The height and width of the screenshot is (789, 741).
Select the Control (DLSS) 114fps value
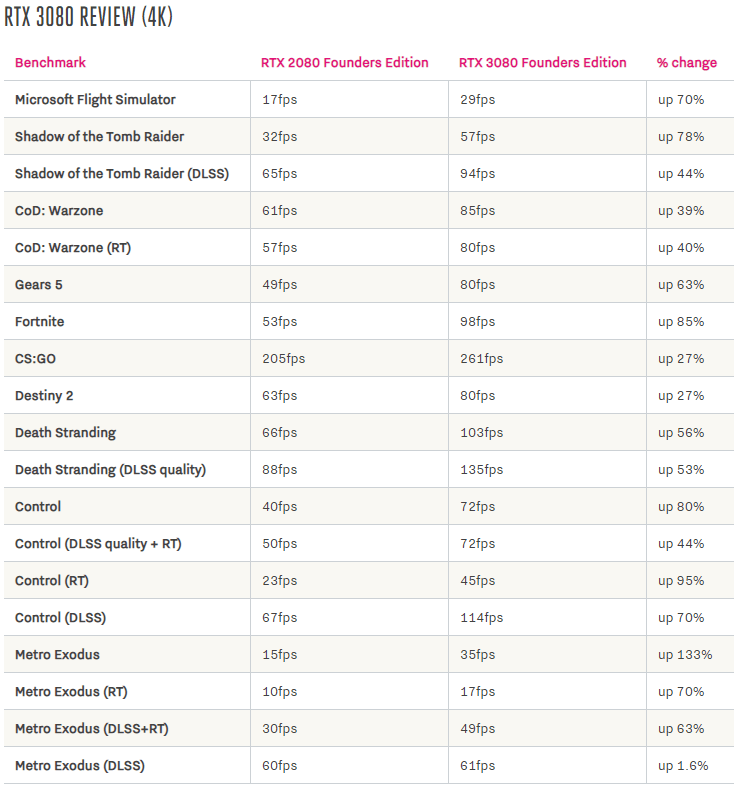[x=481, y=618]
